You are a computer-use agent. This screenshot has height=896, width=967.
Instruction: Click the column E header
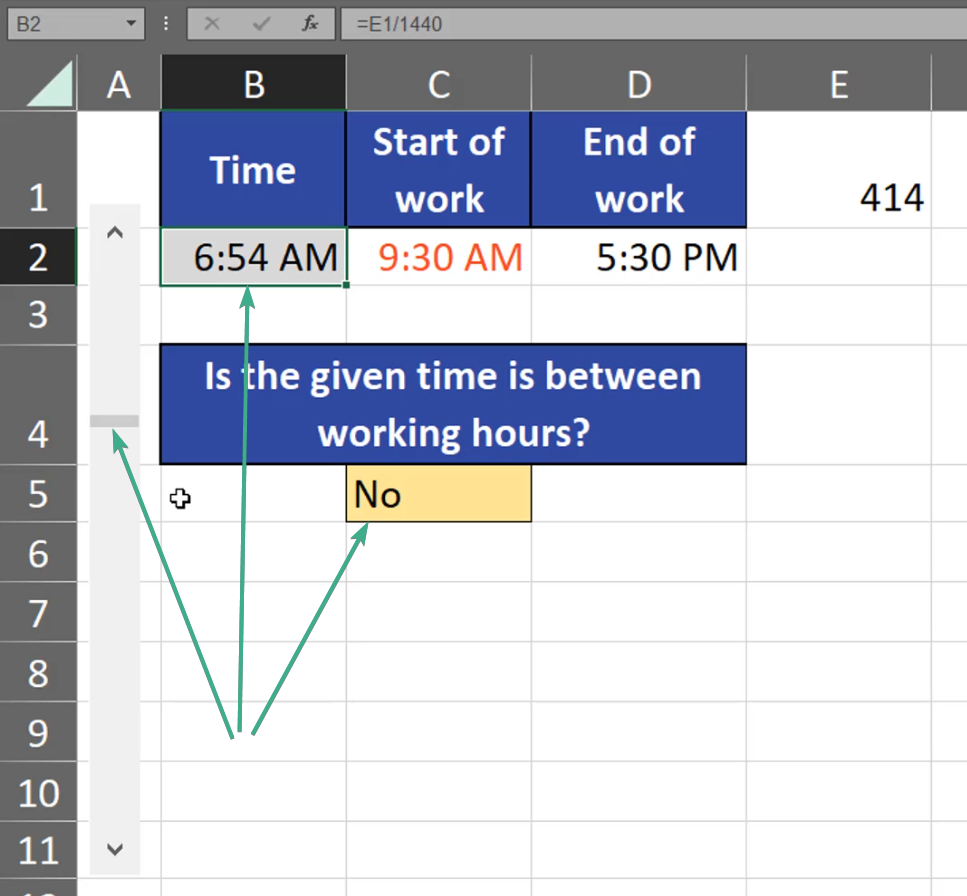[838, 84]
